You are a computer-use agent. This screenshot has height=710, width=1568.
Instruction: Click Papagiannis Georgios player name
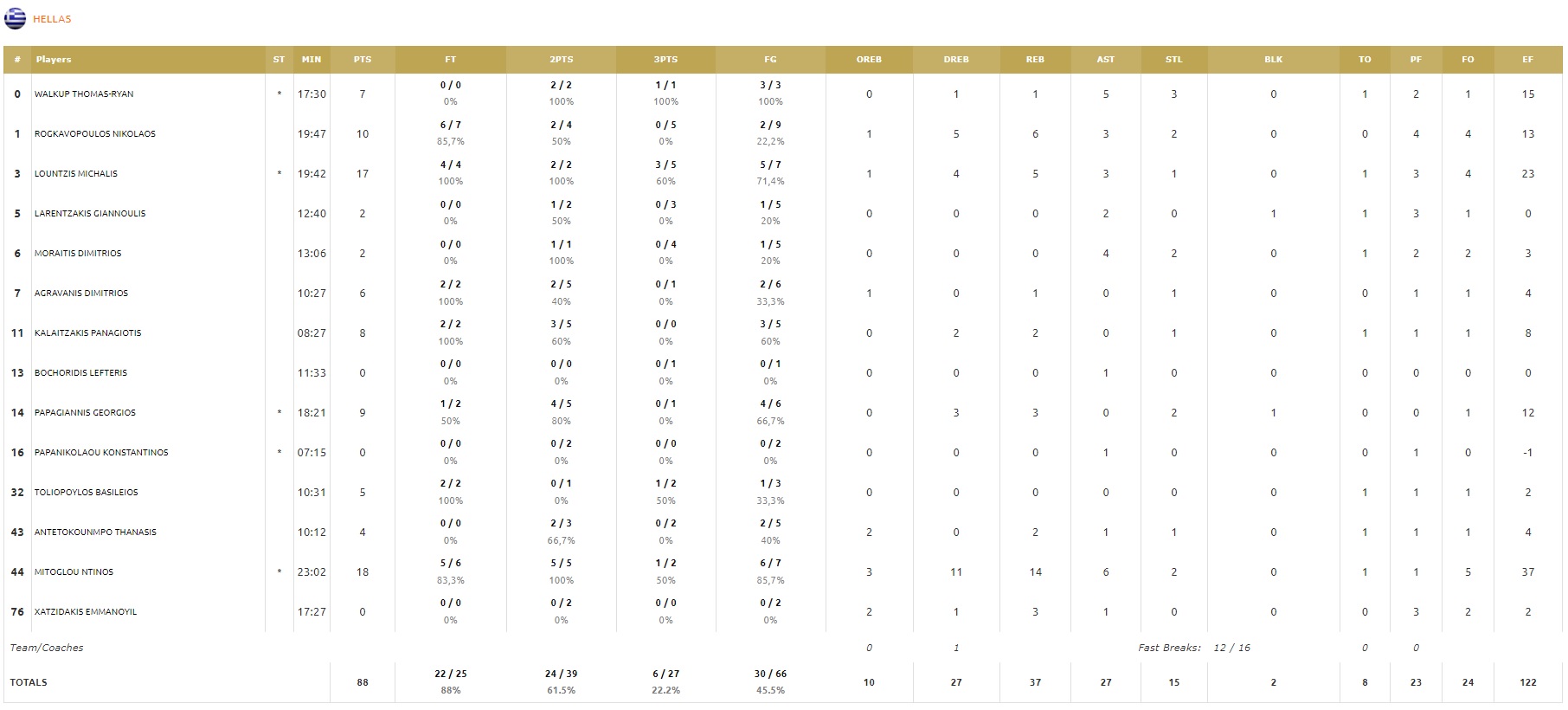(85, 413)
